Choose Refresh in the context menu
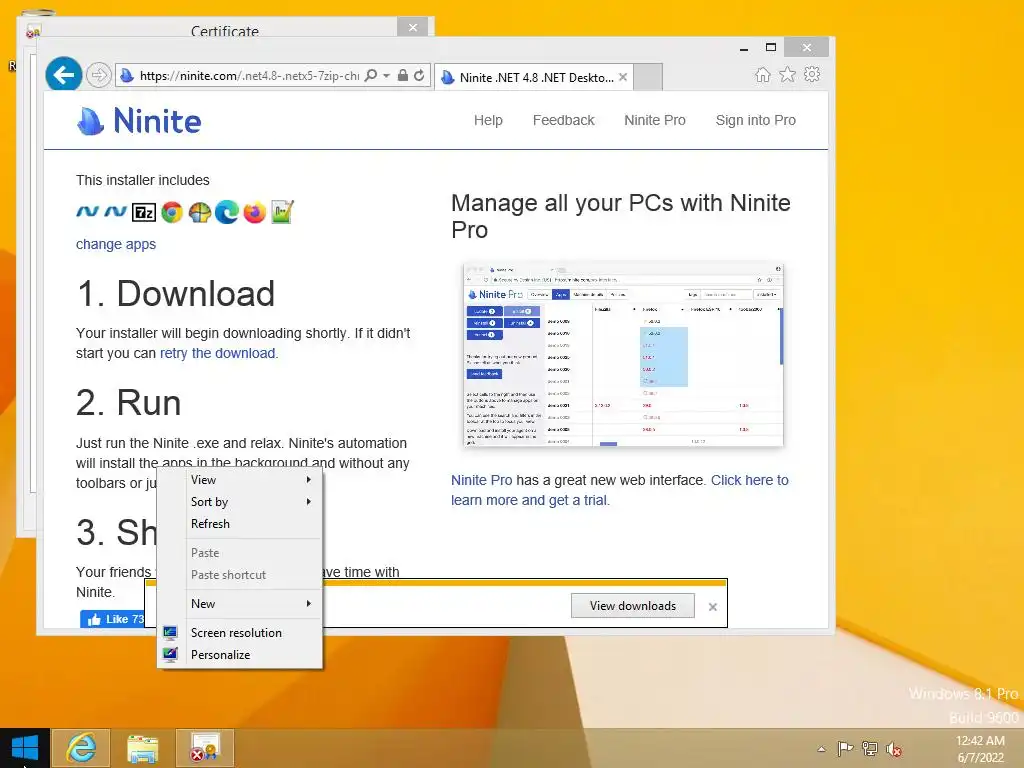This screenshot has height=768, width=1024. coord(240,524)
